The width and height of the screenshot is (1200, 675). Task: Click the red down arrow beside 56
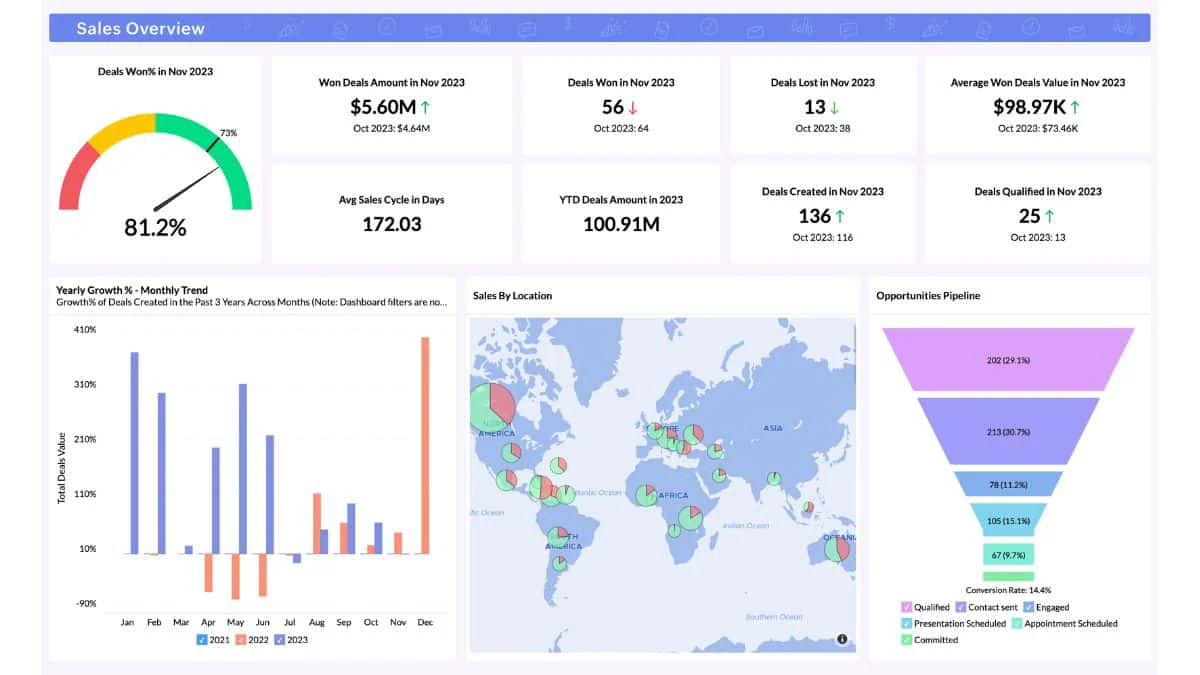coord(633,107)
